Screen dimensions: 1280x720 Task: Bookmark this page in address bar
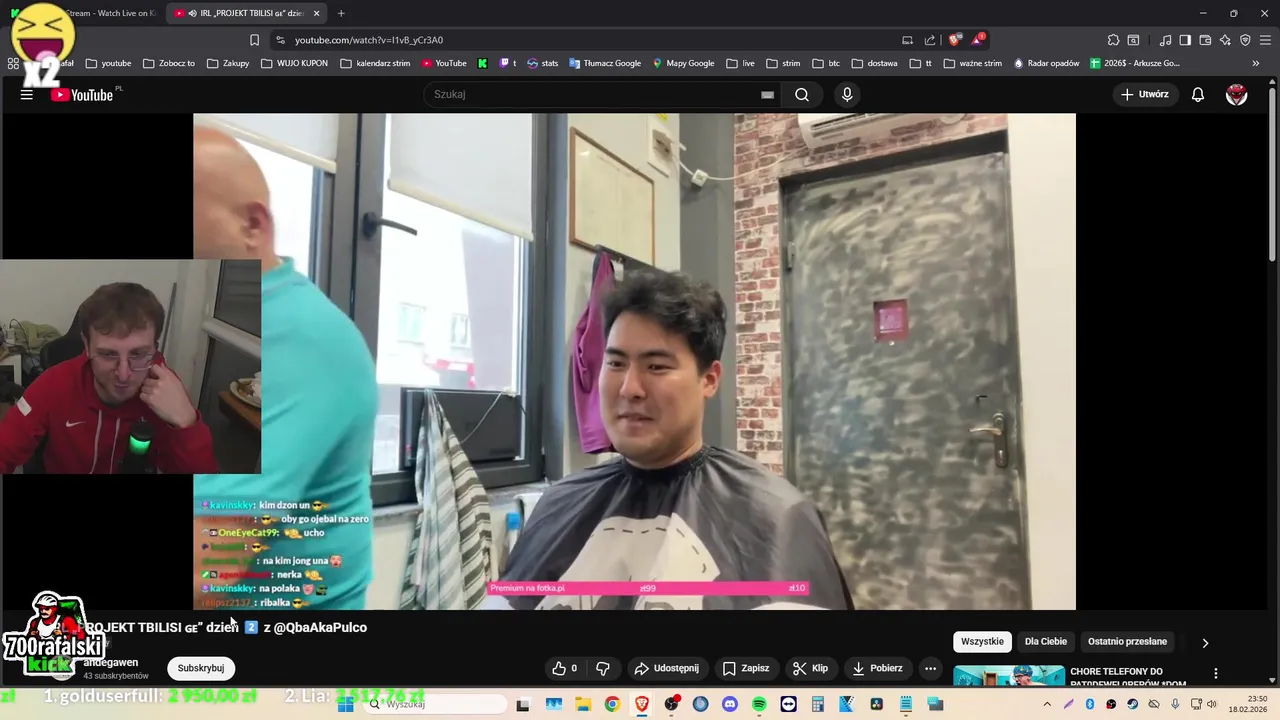(254, 40)
